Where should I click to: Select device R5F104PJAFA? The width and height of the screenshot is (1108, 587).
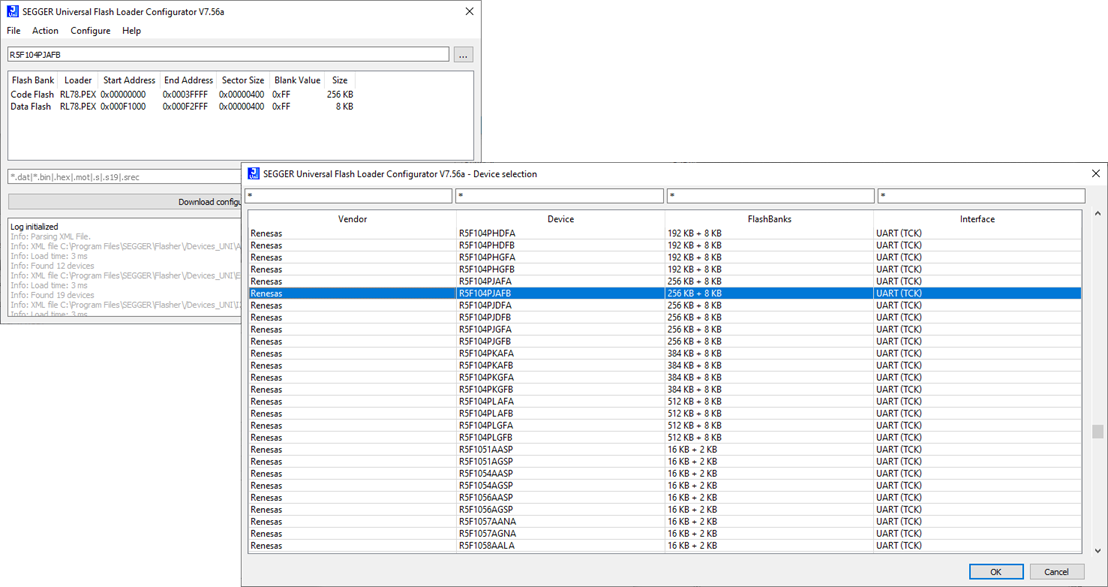pyautogui.click(x=665, y=281)
